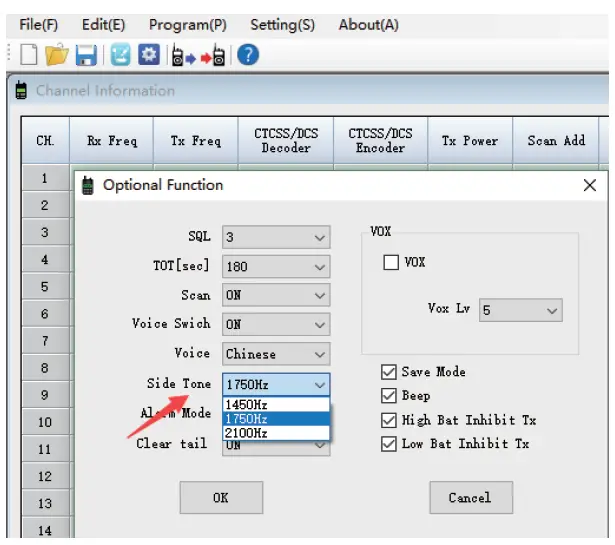Toggle the Beep checkbox
The image size is (615, 545).
389,396
